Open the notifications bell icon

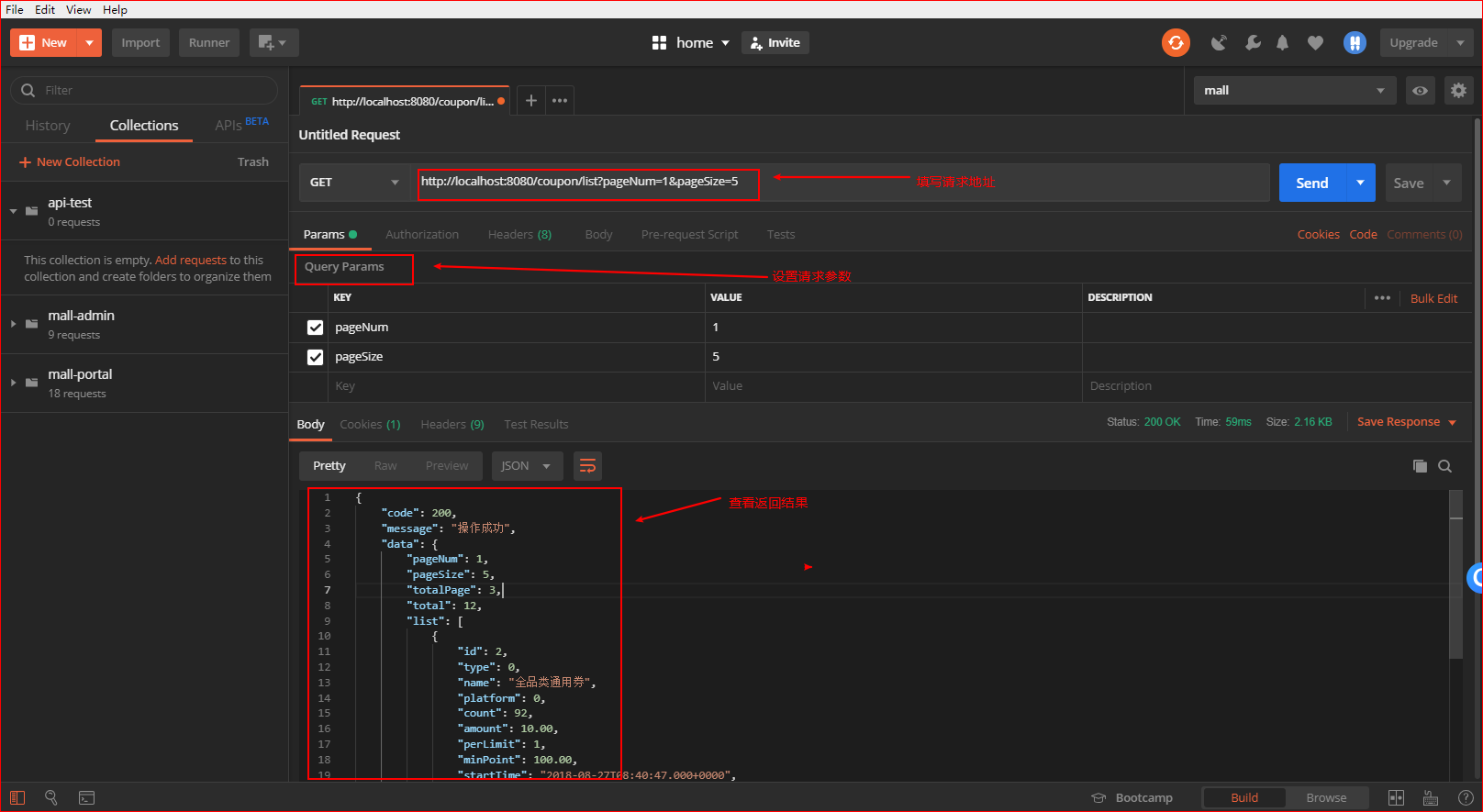point(1282,43)
